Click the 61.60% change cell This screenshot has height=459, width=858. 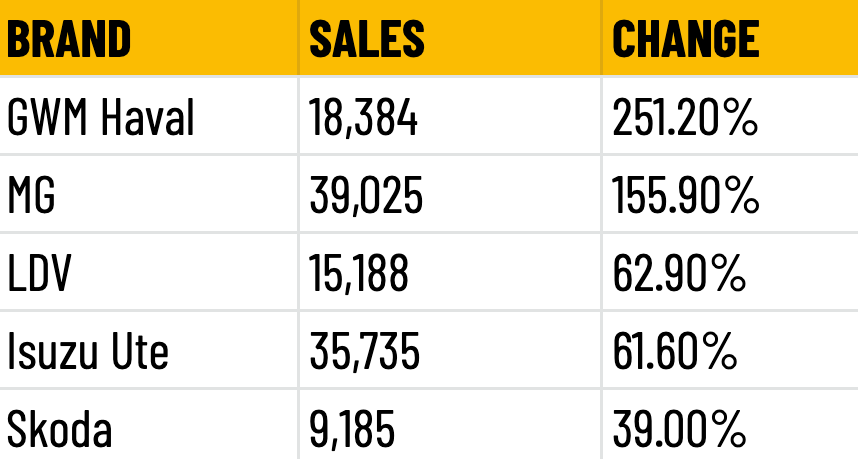click(x=731, y=350)
